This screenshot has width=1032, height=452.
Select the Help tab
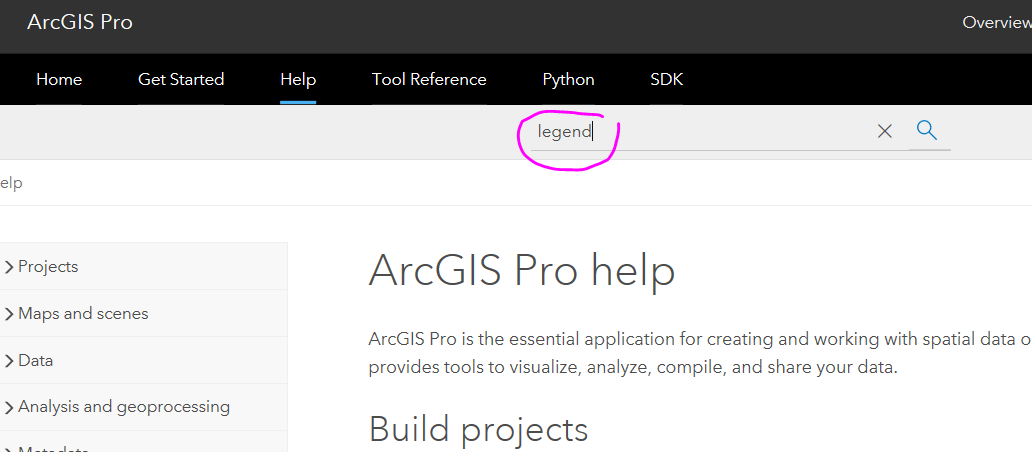(x=298, y=79)
